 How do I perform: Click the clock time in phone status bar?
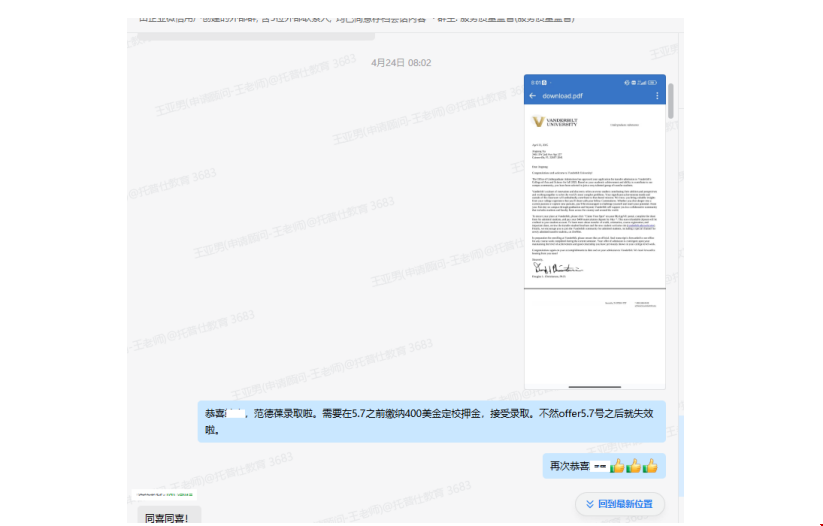533,82
